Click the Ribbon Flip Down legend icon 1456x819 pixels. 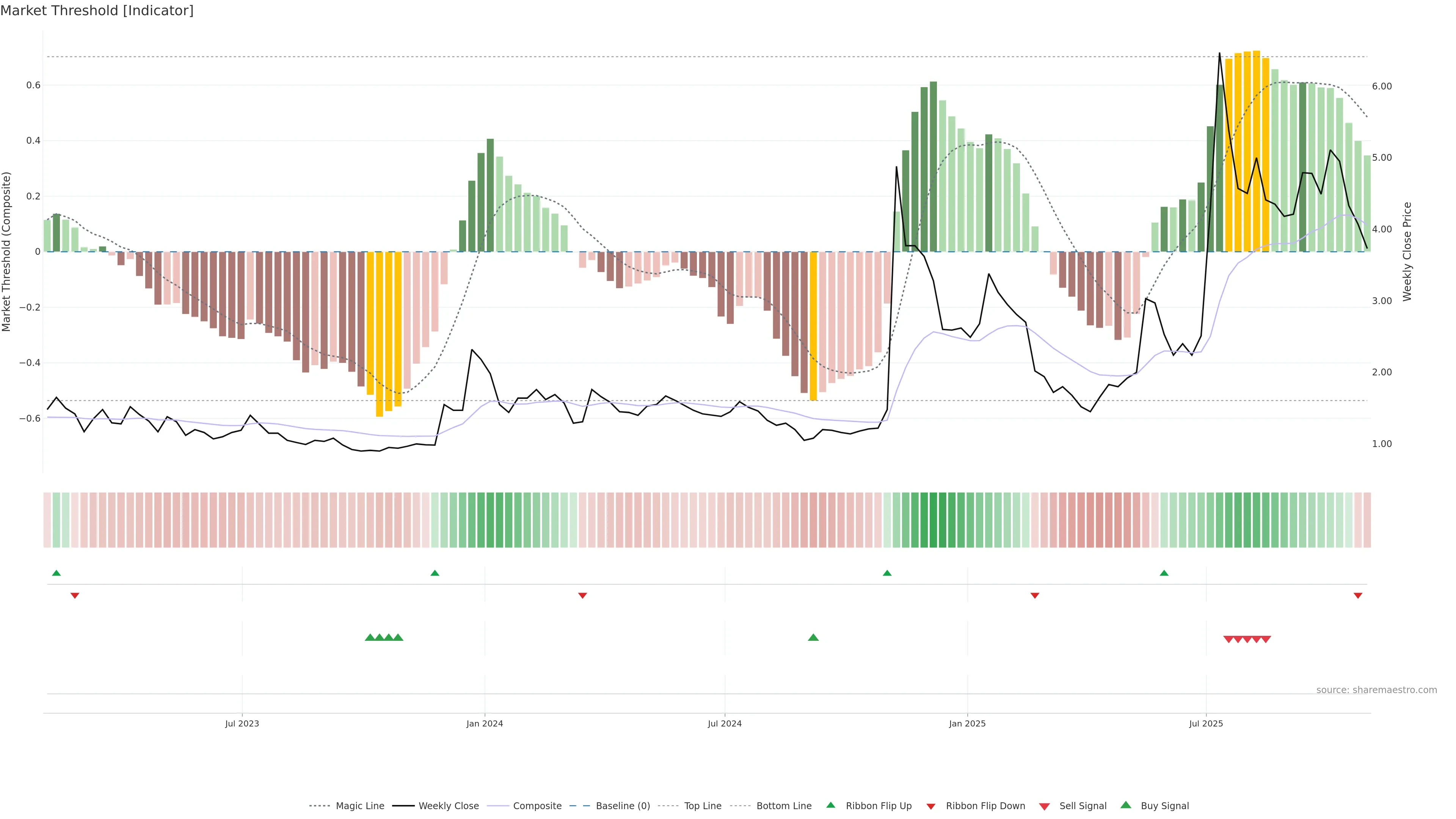[x=931, y=806]
